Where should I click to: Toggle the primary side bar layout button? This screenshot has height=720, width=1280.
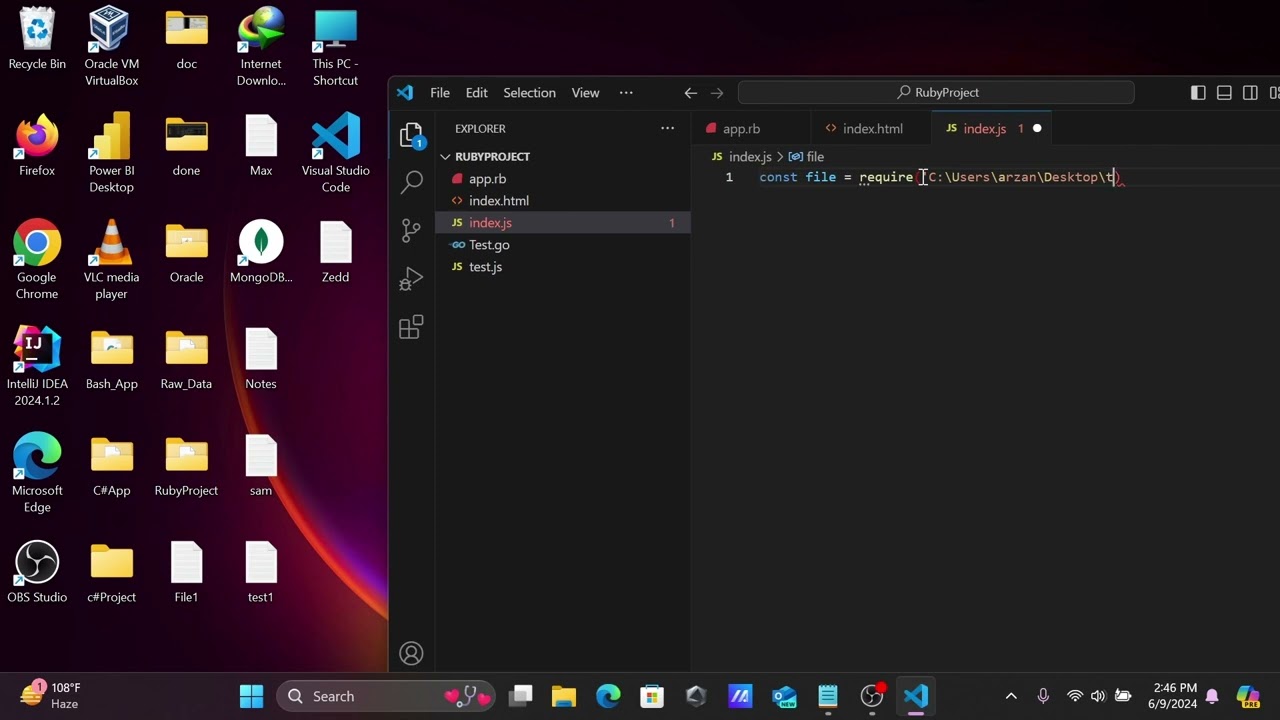pyautogui.click(x=1198, y=93)
